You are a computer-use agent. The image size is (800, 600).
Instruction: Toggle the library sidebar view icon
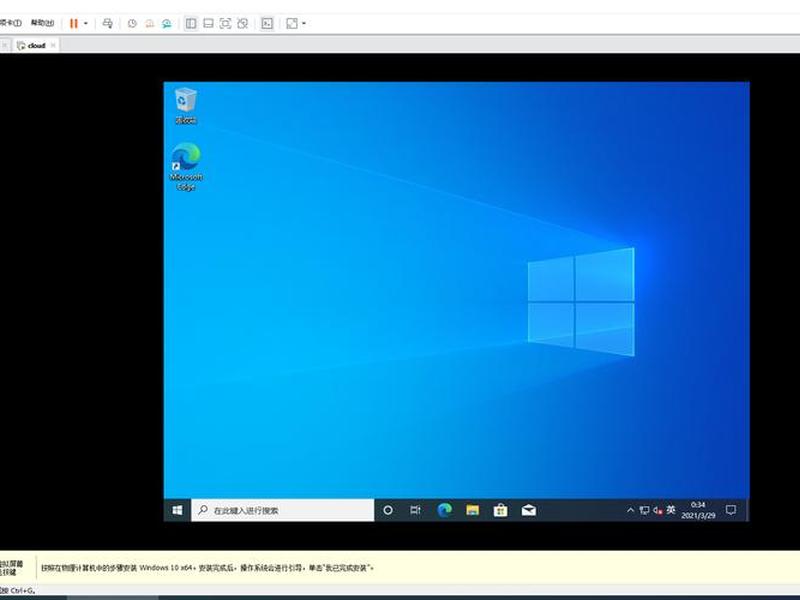coord(191,23)
